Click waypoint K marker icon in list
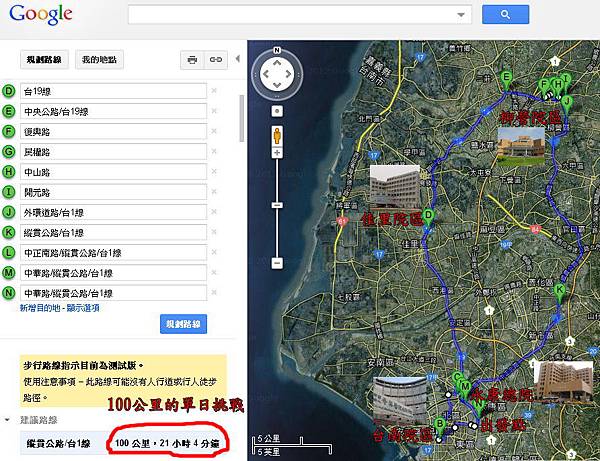600x461 pixels. (8, 233)
